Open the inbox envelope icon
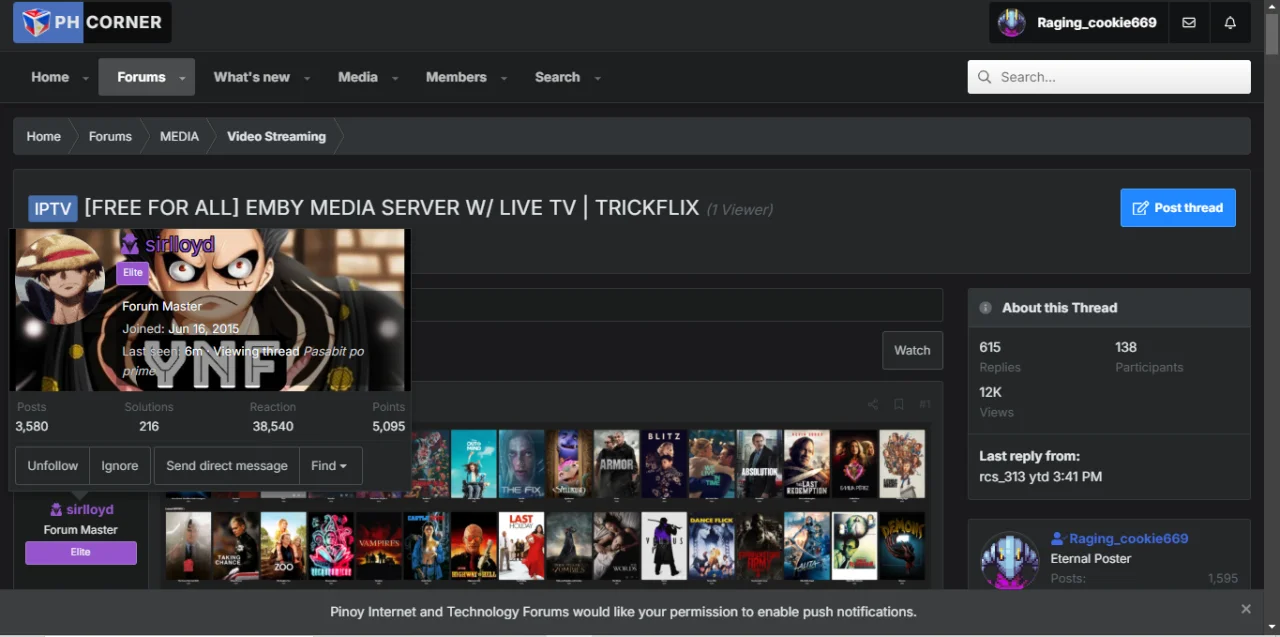This screenshot has height=637, width=1280. tap(1189, 23)
